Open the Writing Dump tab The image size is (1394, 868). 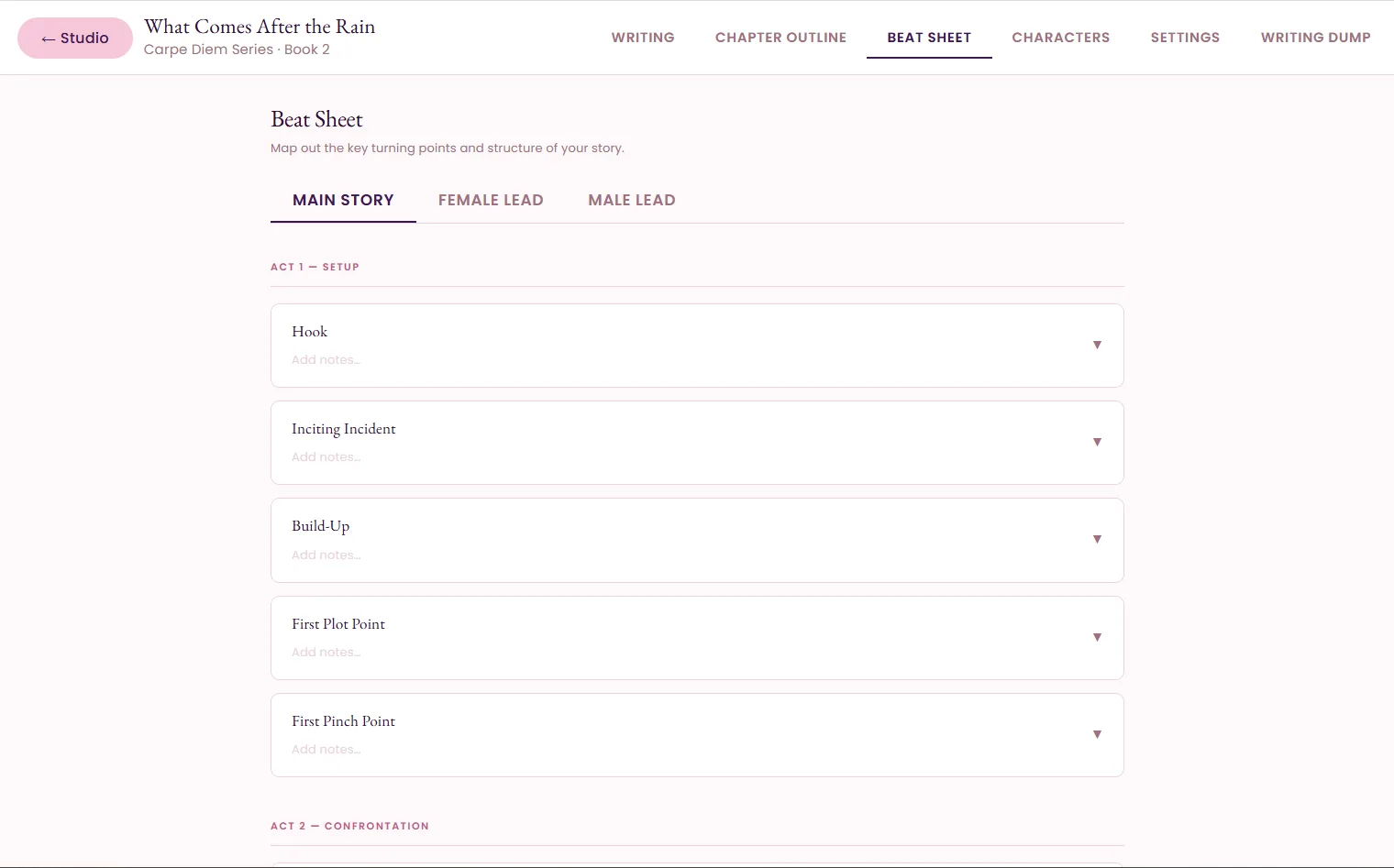1315,38
